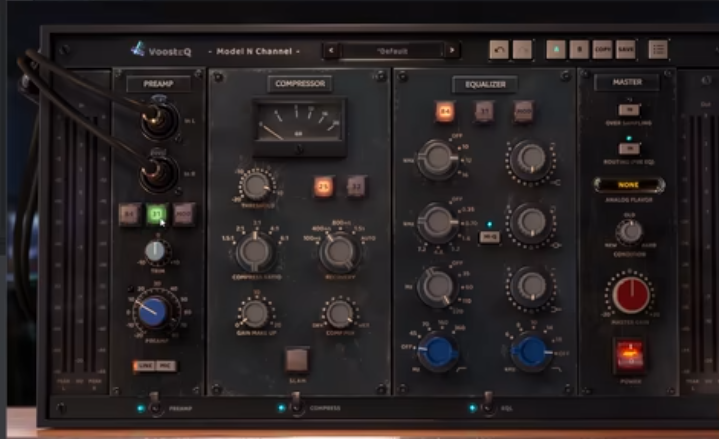
Task: Click the Compress Ratio knob
Action: click(x=255, y=252)
